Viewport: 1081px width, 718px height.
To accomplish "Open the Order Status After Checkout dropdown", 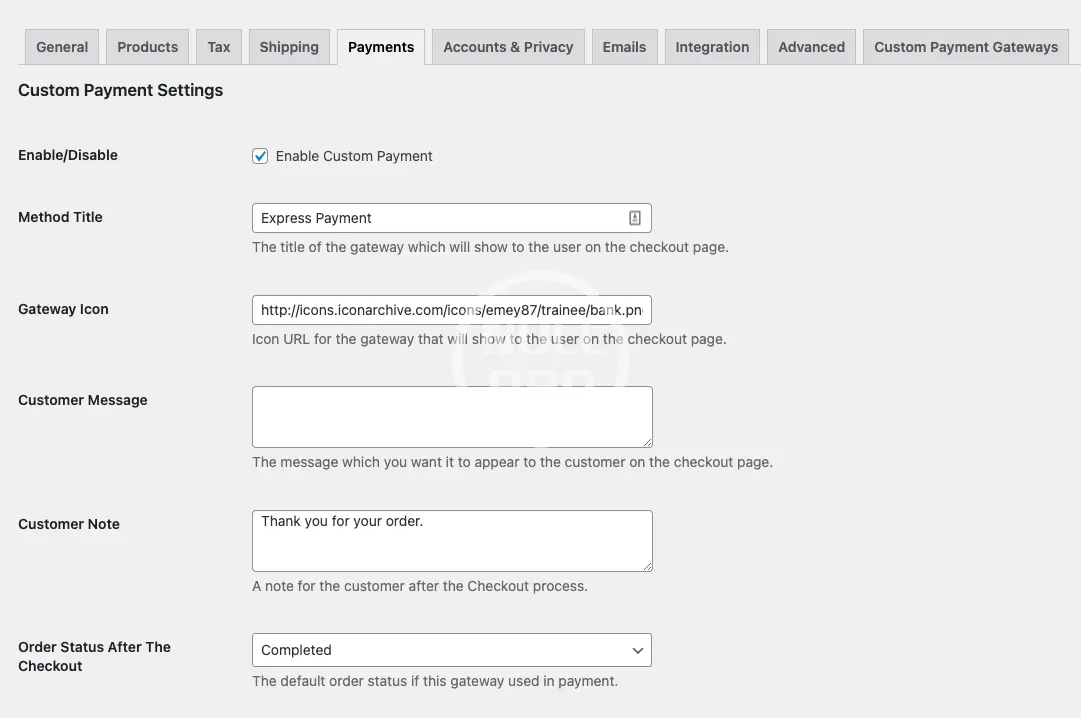I will [451, 650].
